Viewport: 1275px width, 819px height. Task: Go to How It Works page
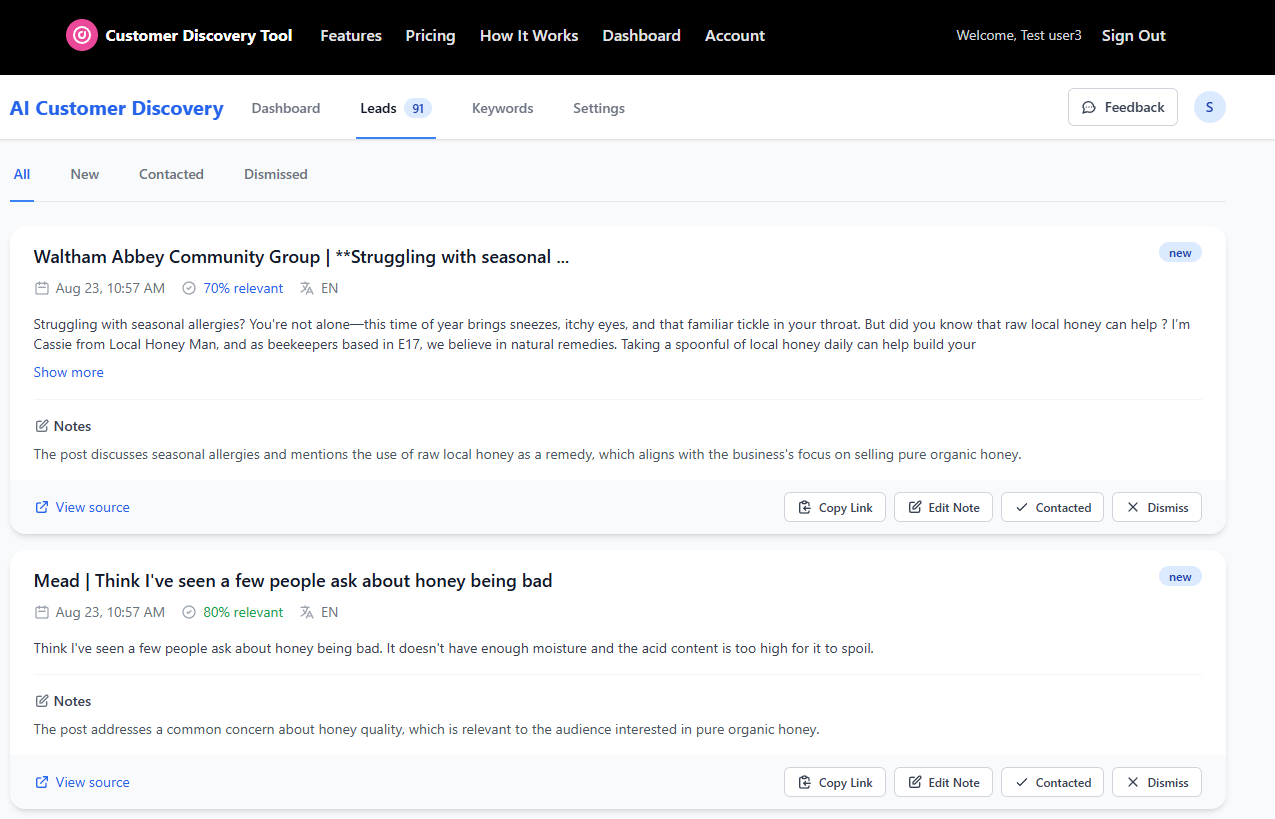point(529,36)
